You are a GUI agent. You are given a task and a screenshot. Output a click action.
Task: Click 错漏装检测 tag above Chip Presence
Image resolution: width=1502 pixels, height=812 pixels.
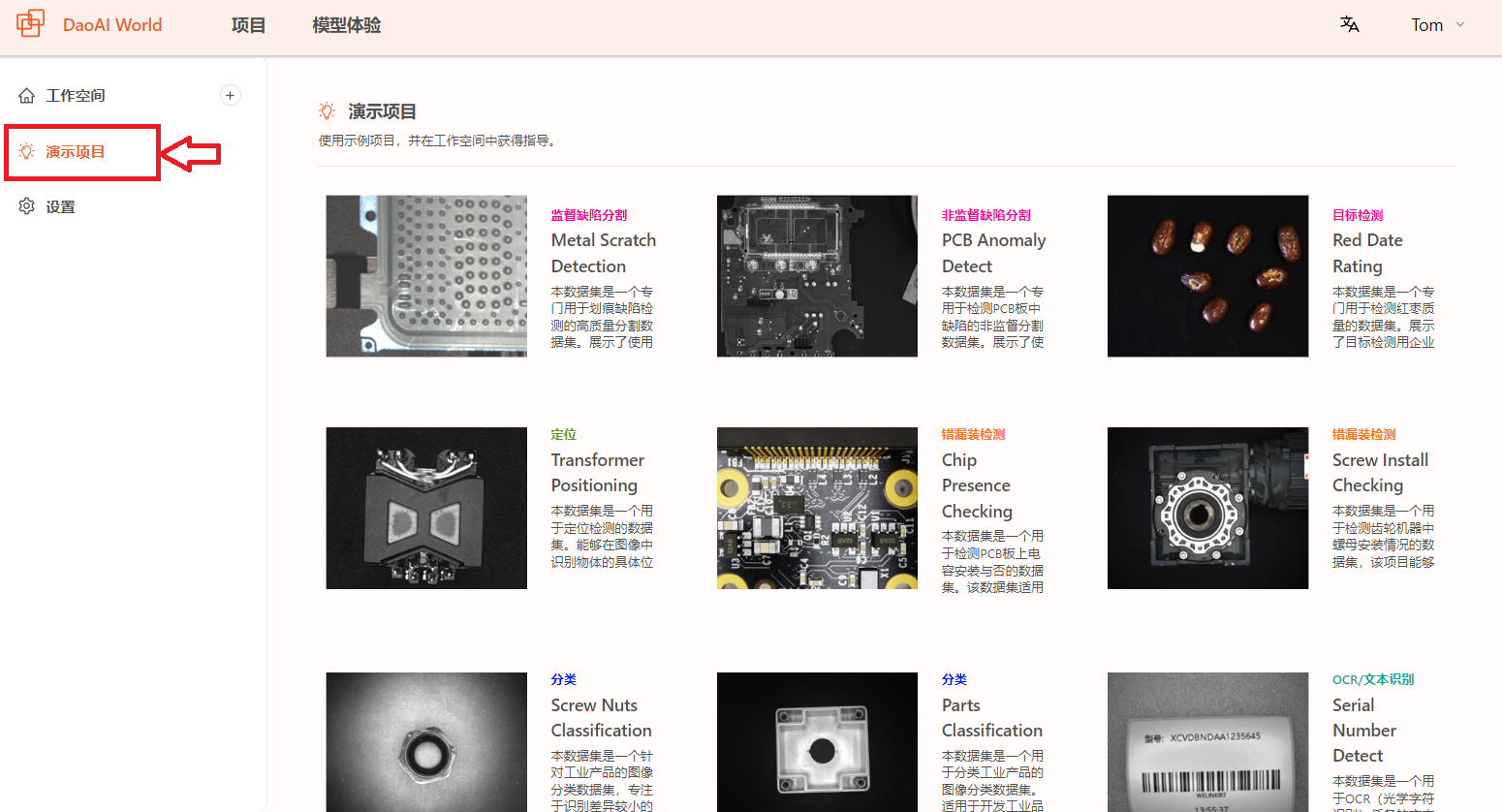973,434
